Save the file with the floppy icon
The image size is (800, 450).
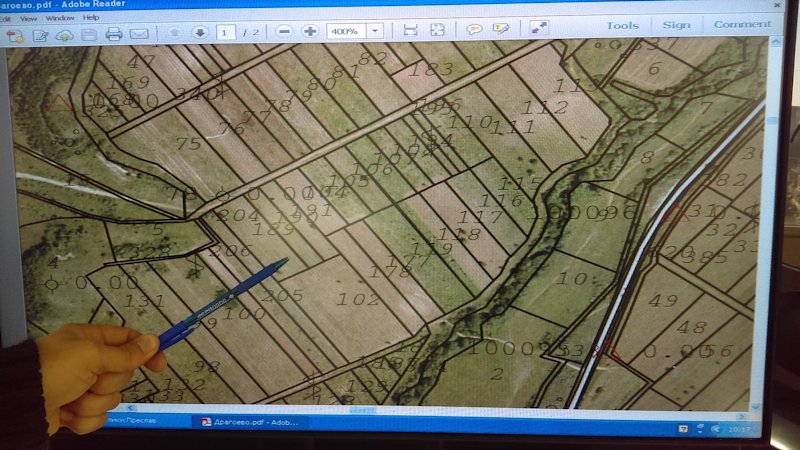click(x=89, y=35)
